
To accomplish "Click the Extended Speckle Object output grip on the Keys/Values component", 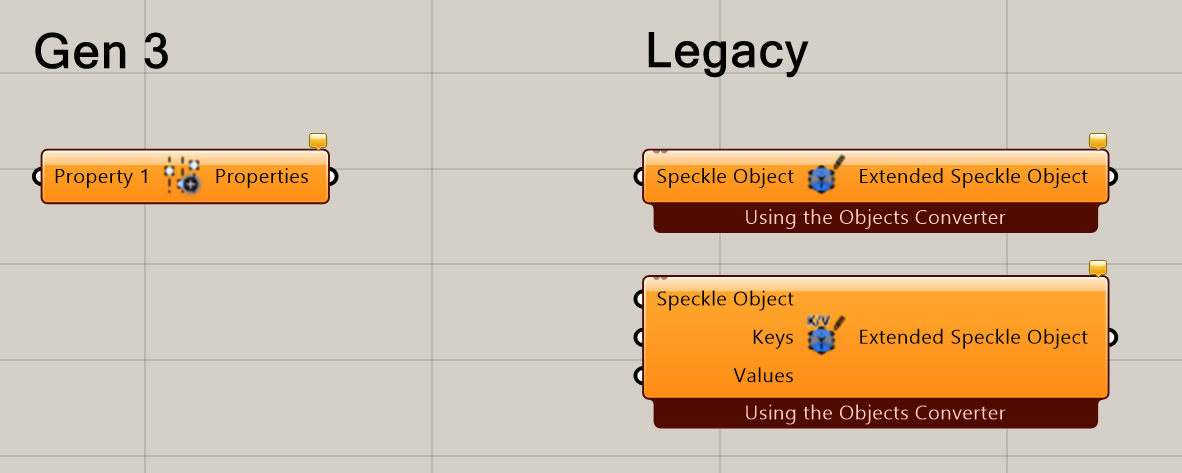I will pos(1113,336).
